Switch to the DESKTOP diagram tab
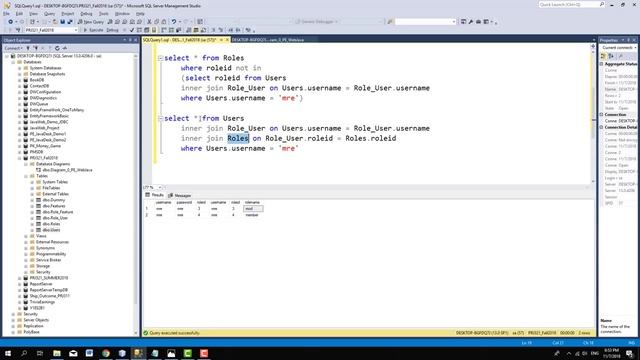The height and width of the screenshot is (360, 640). (268, 40)
